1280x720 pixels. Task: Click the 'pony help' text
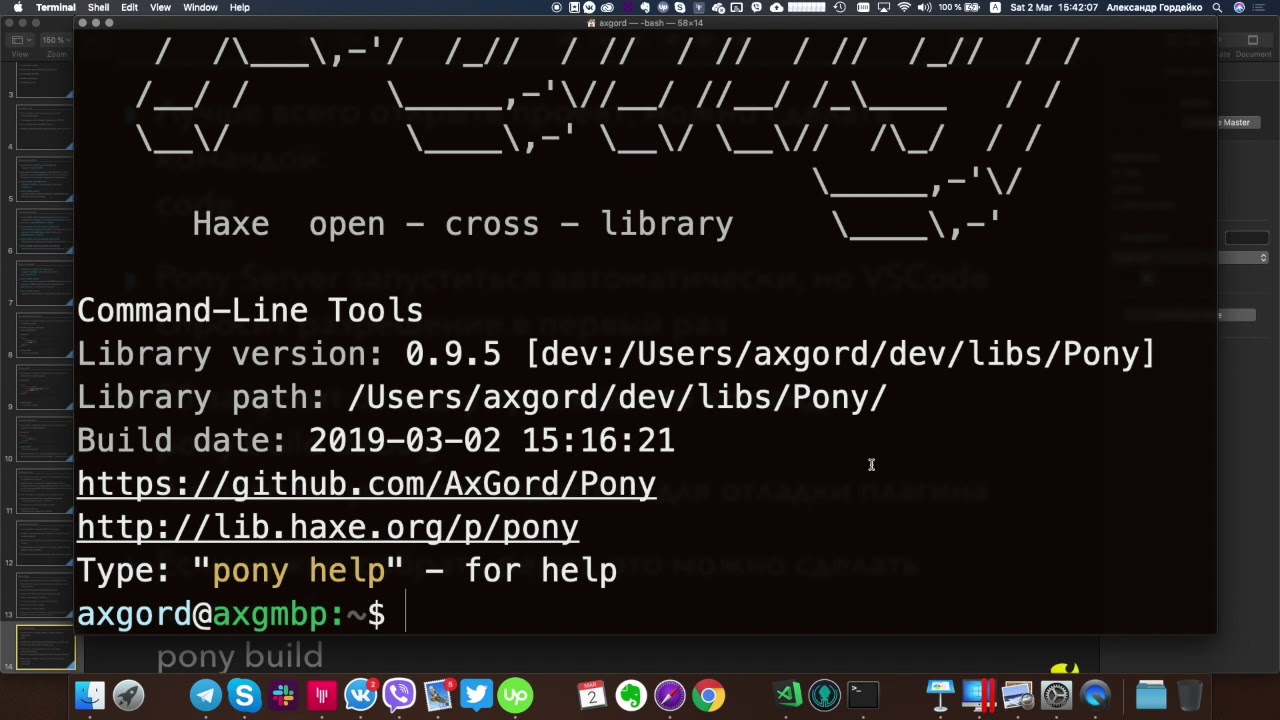tap(298, 571)
